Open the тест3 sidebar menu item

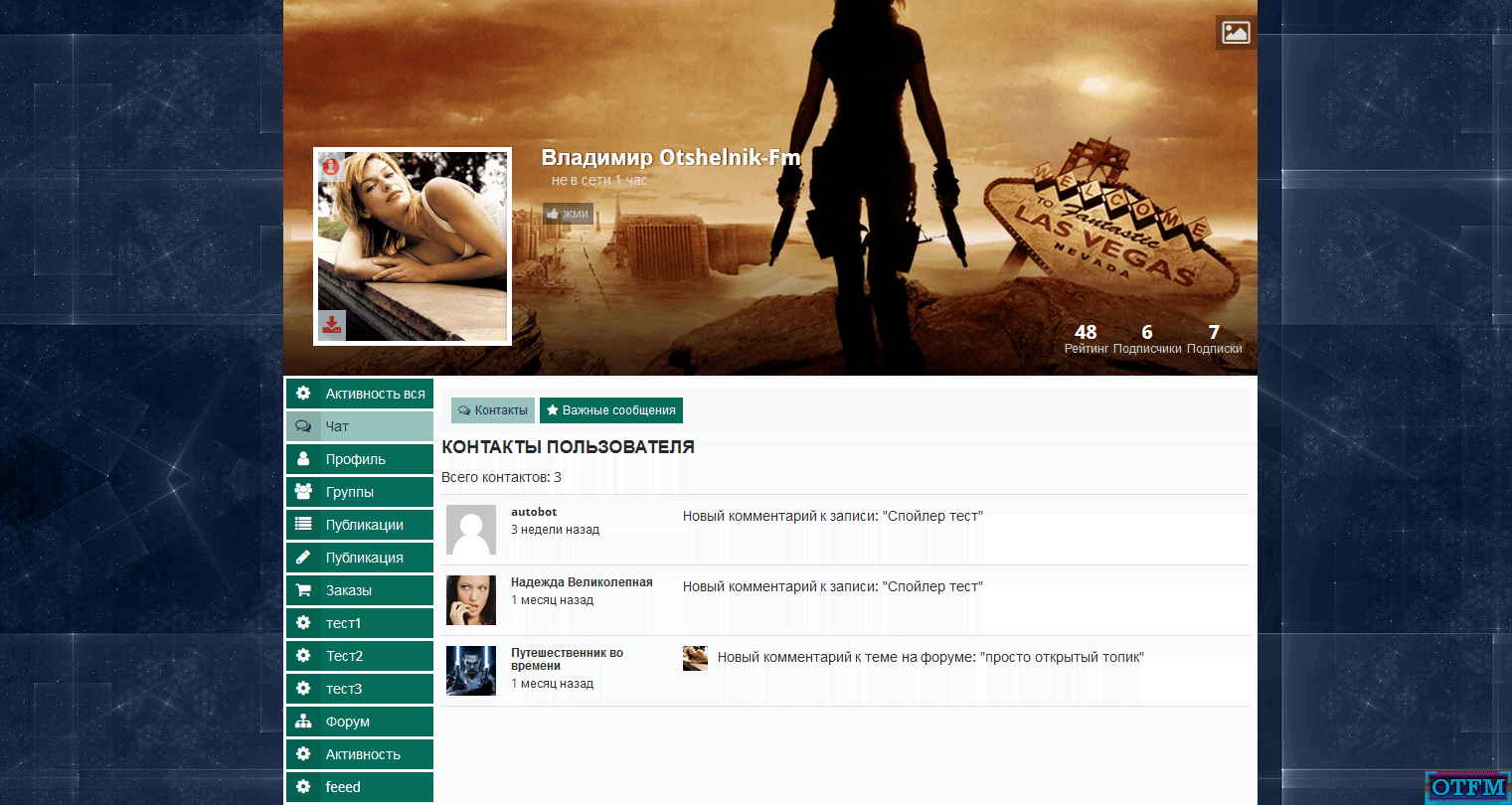click(x=360, y=689)
